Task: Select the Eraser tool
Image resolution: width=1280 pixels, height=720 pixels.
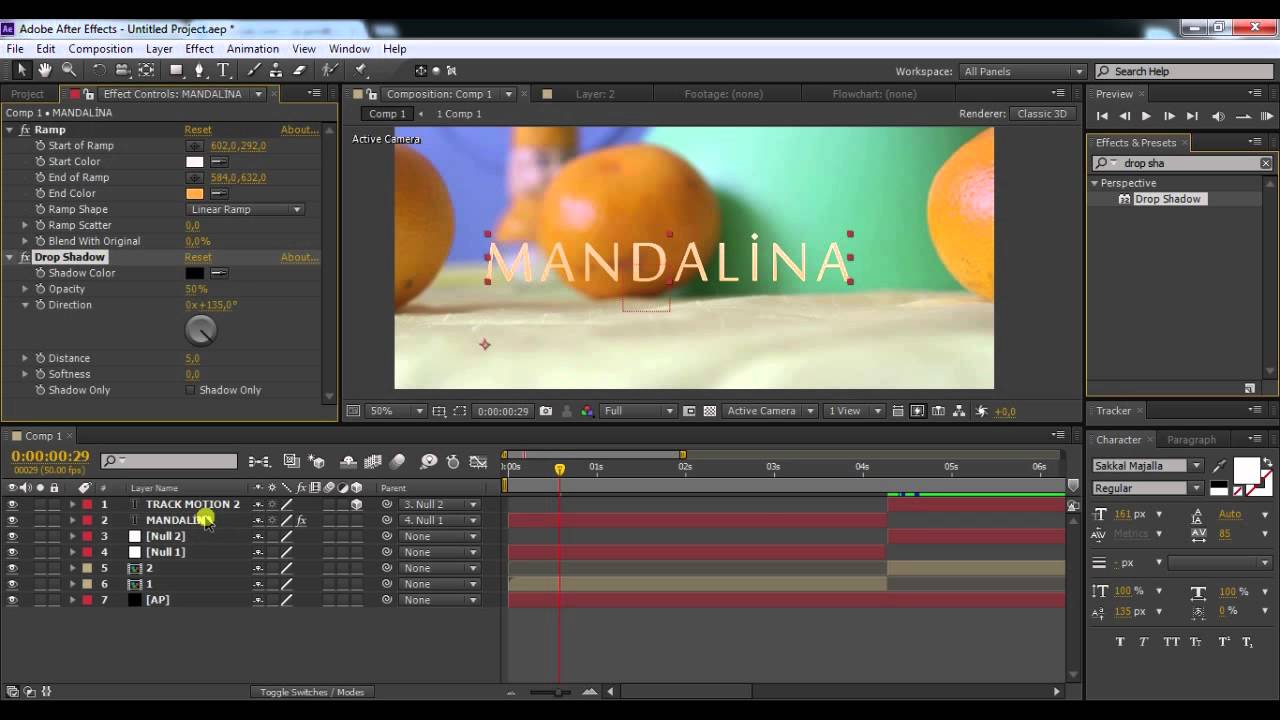Action: [x=299, y=70]
